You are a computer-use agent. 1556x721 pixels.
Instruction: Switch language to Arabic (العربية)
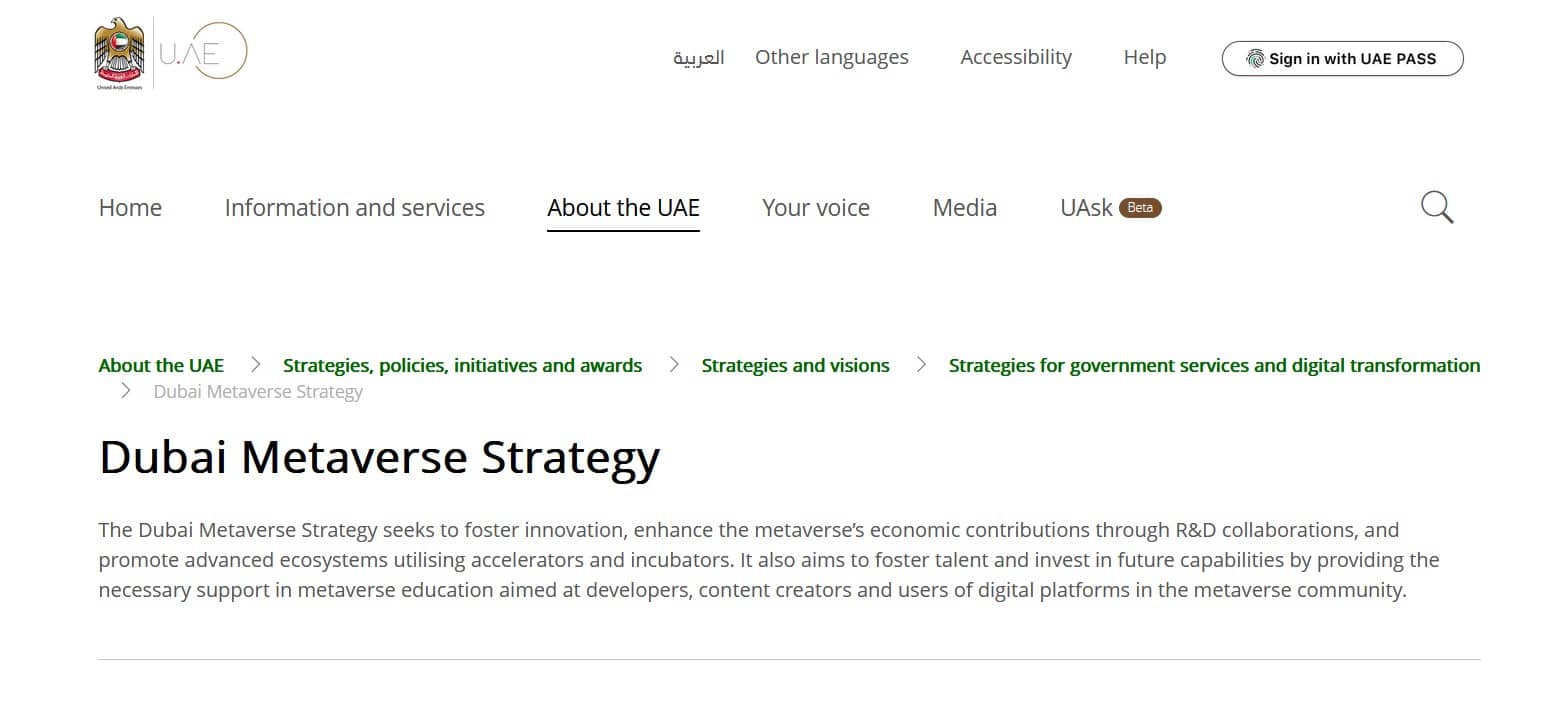pyautogui.click(x=698, y=58)
